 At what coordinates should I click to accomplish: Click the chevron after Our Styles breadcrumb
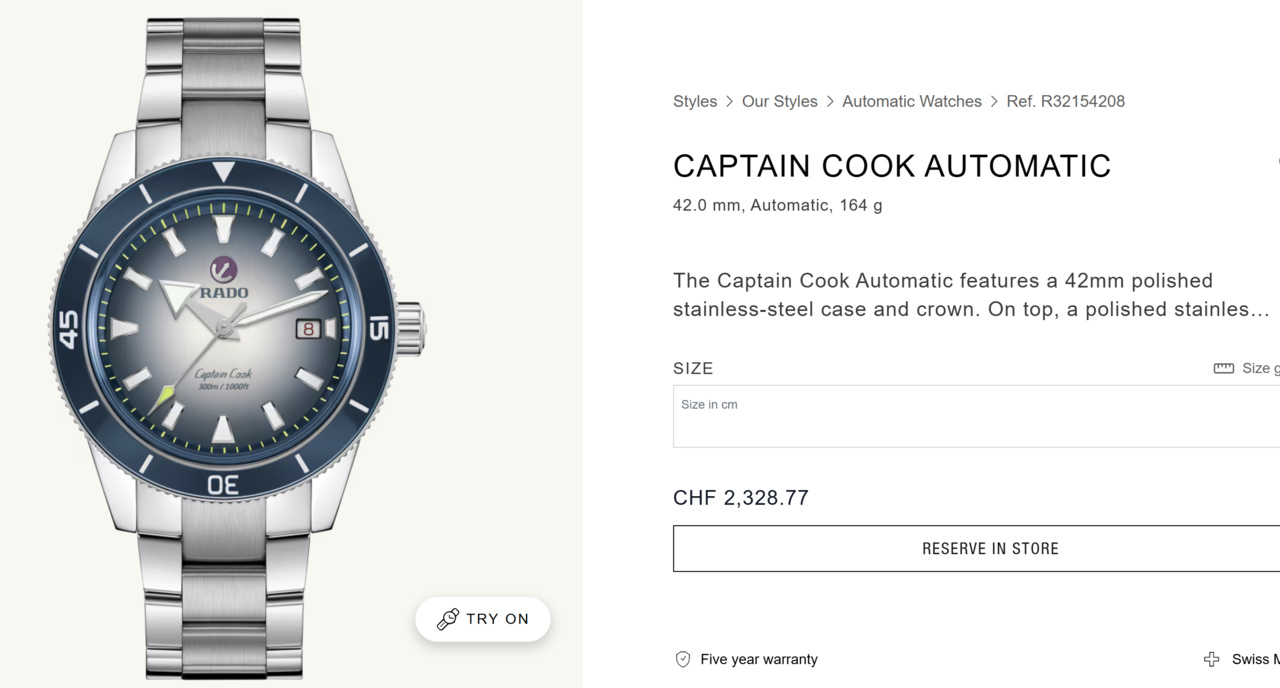coord(830,101)
